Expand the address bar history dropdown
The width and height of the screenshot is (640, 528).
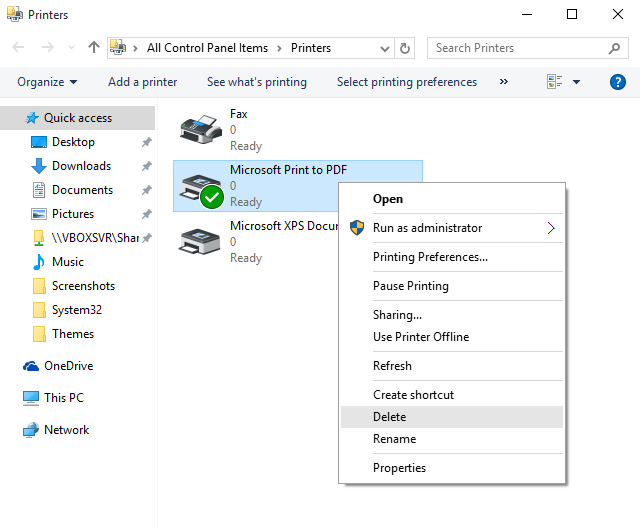[x=384, y=49]
